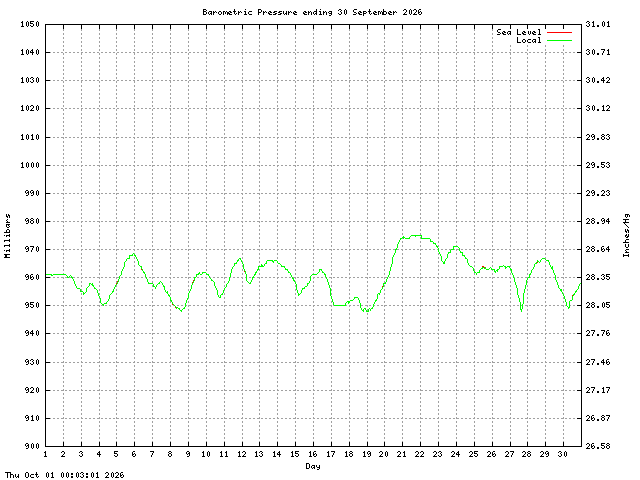Image resolution: width=640 pixels, height=480 pixels.
Task: Click the 30.12 inches/Hg axis label
Action: pos(598,108)
